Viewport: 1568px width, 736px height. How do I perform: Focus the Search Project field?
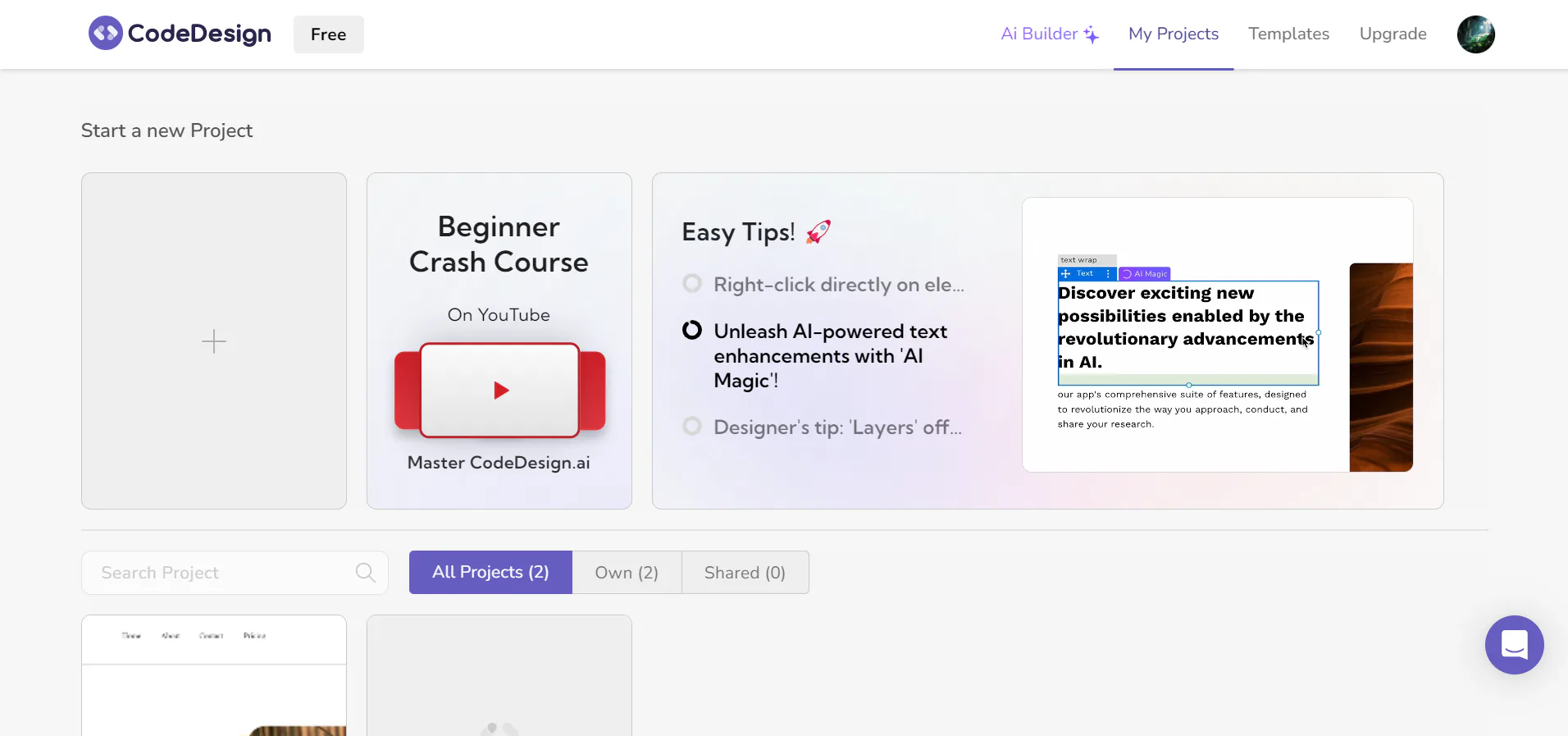tap(235, 573)
